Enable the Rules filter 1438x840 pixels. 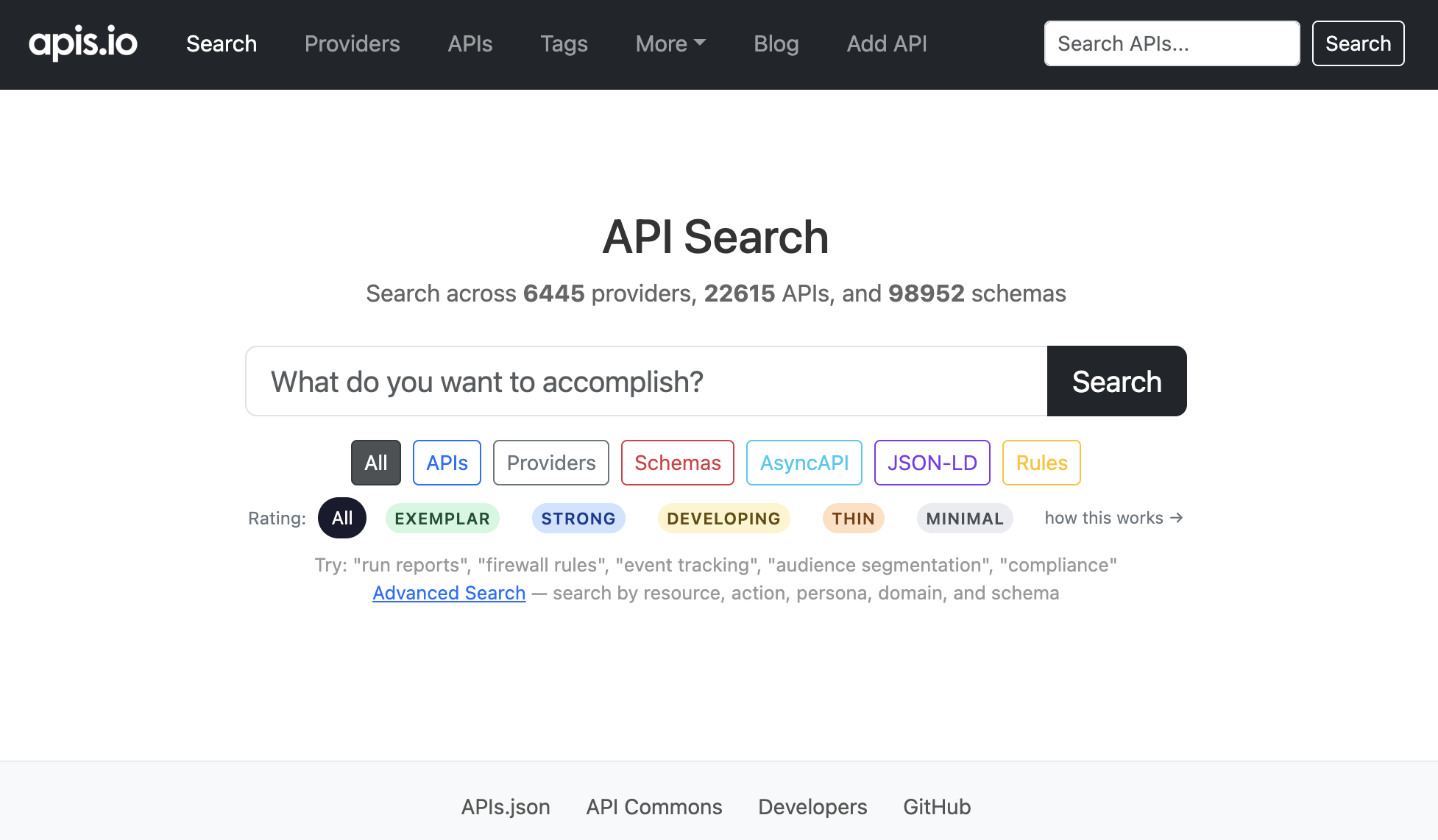(x=1041, y=463)
